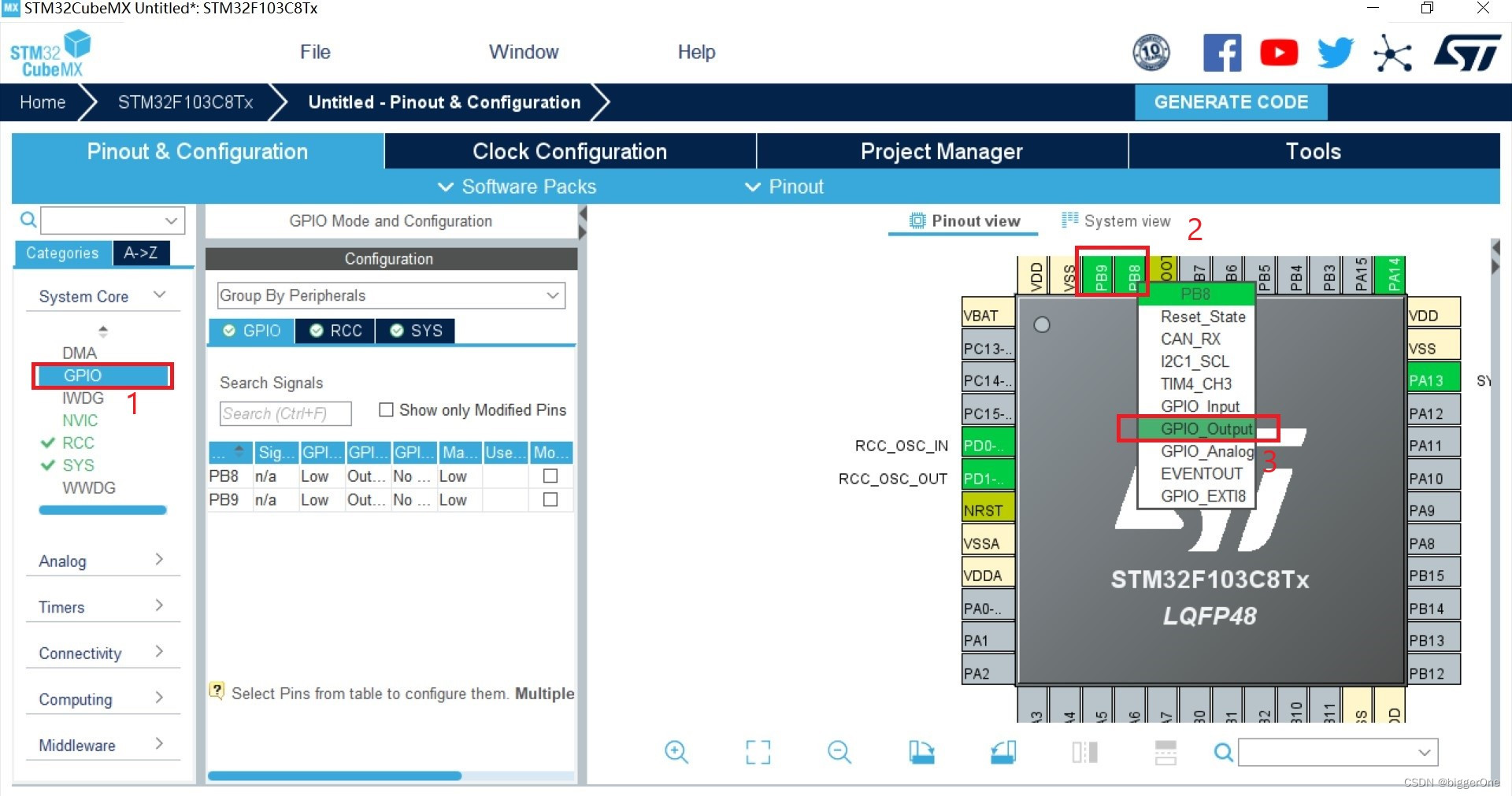The image size is (1512, 796).
Task: Choose GPIO_Input from PB8 pin menu
Action: (x=1198, y=406)
